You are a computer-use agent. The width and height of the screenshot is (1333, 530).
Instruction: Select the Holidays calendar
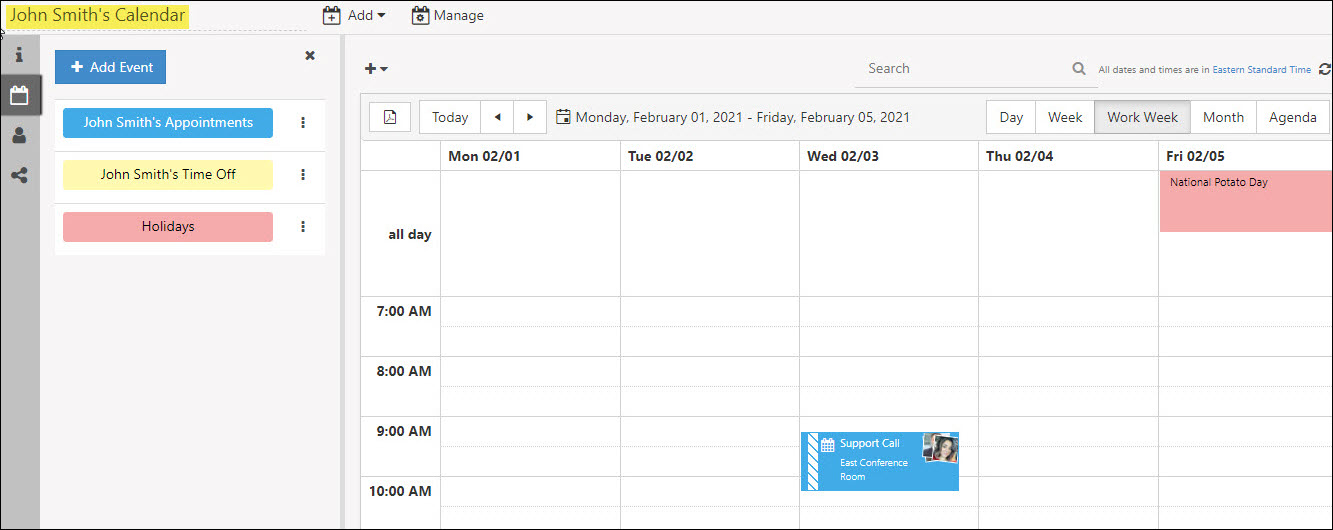point(168,227)
